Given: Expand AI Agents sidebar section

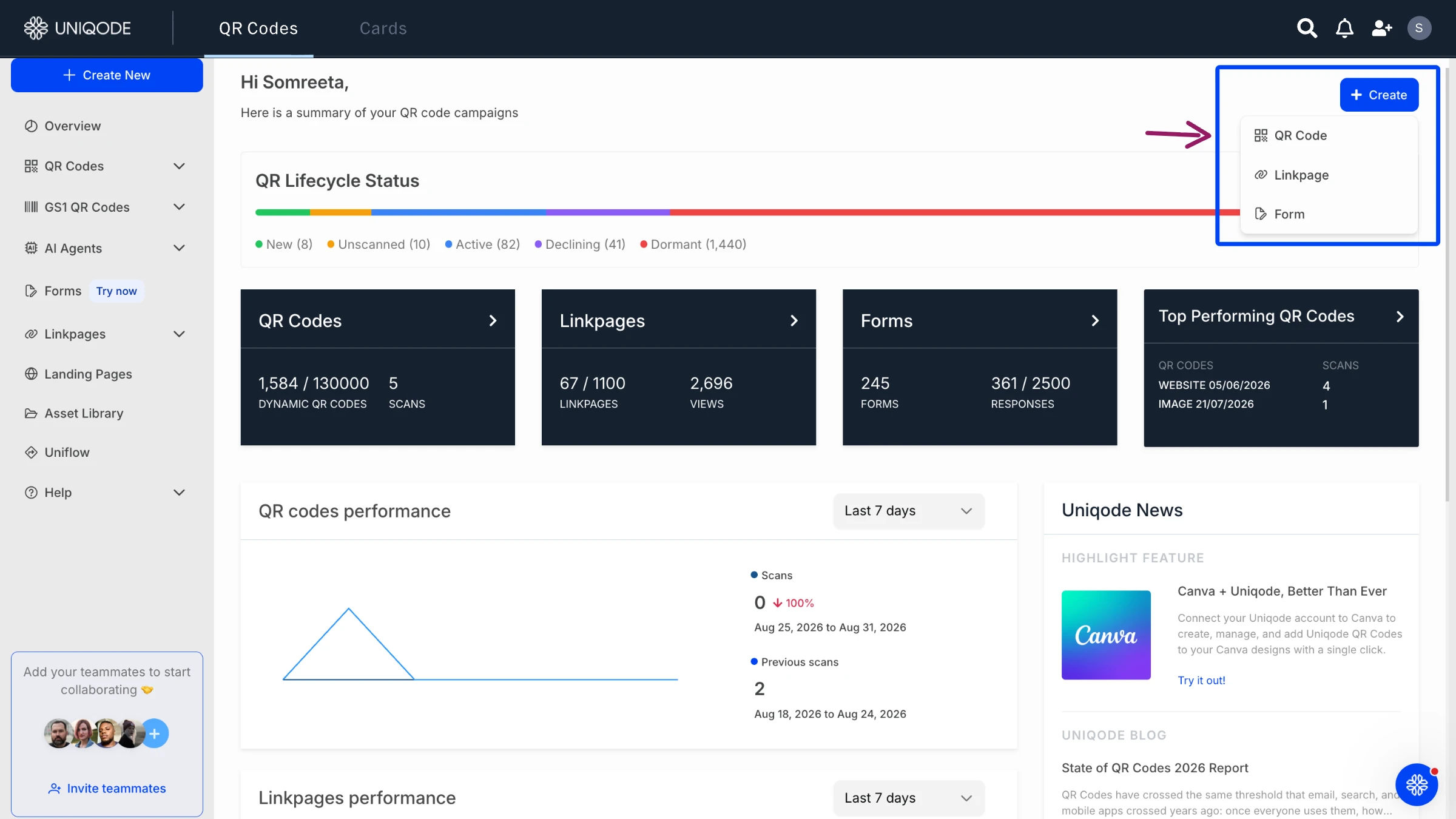Looking at the screenshot, I should (179, 248).
